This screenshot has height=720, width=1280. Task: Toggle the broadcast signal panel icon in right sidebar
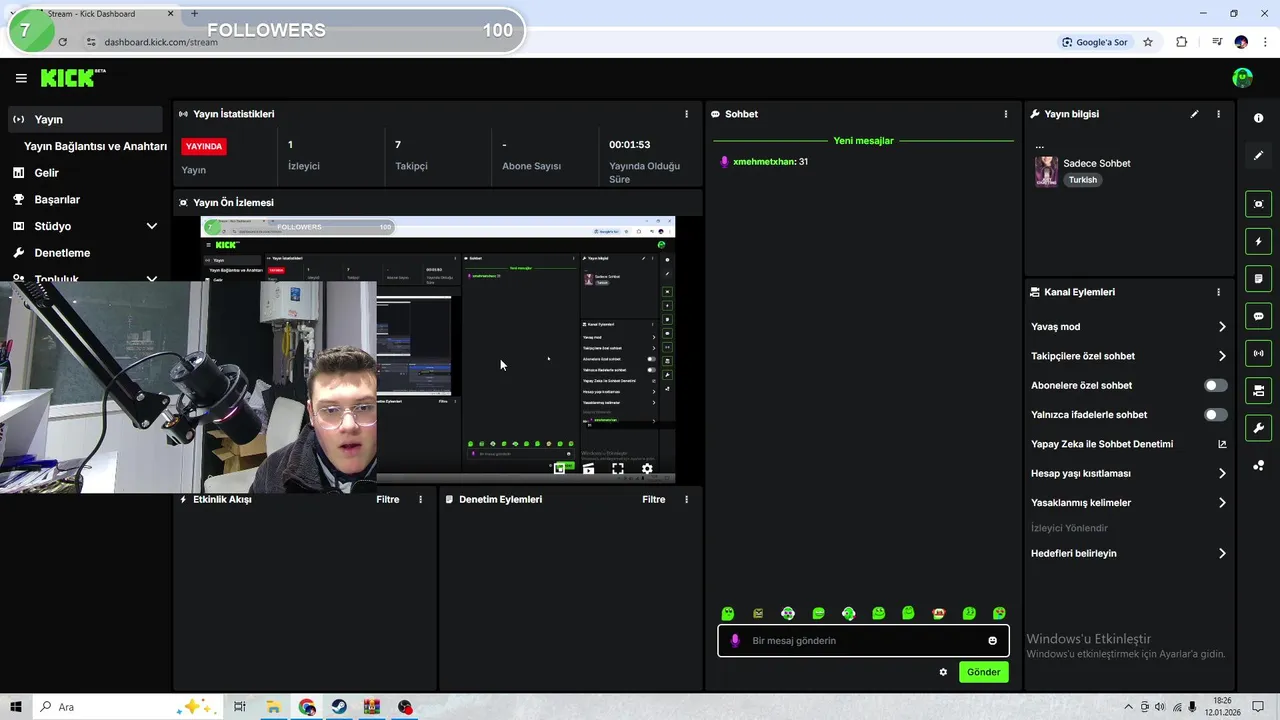pos(1258,353)
